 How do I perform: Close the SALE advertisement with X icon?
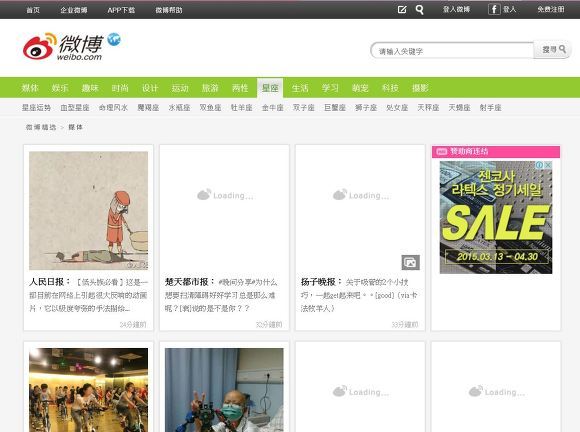(x=548, y=165)
